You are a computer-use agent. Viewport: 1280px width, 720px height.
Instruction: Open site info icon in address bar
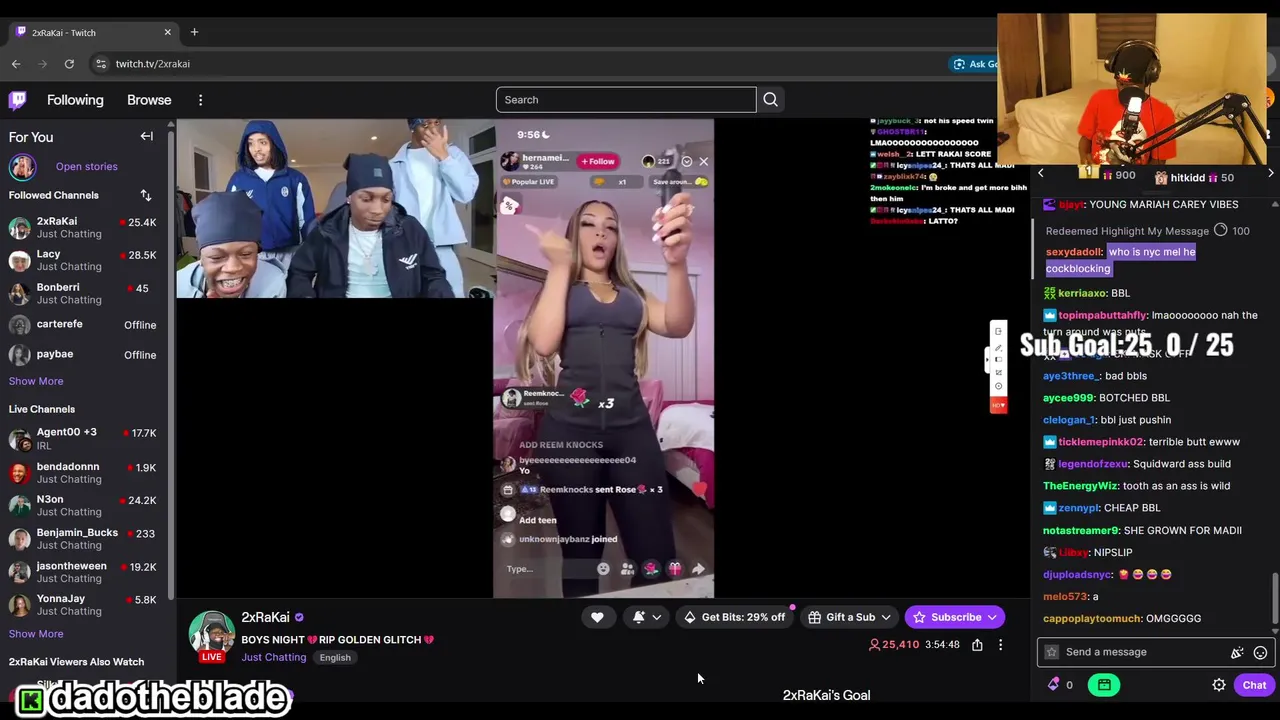[x=100, y=64]
